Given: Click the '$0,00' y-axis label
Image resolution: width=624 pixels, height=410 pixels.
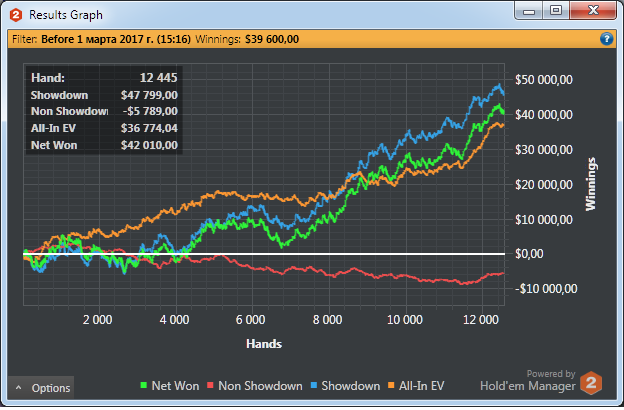Looking at the screenshot, I should [529, 254].
